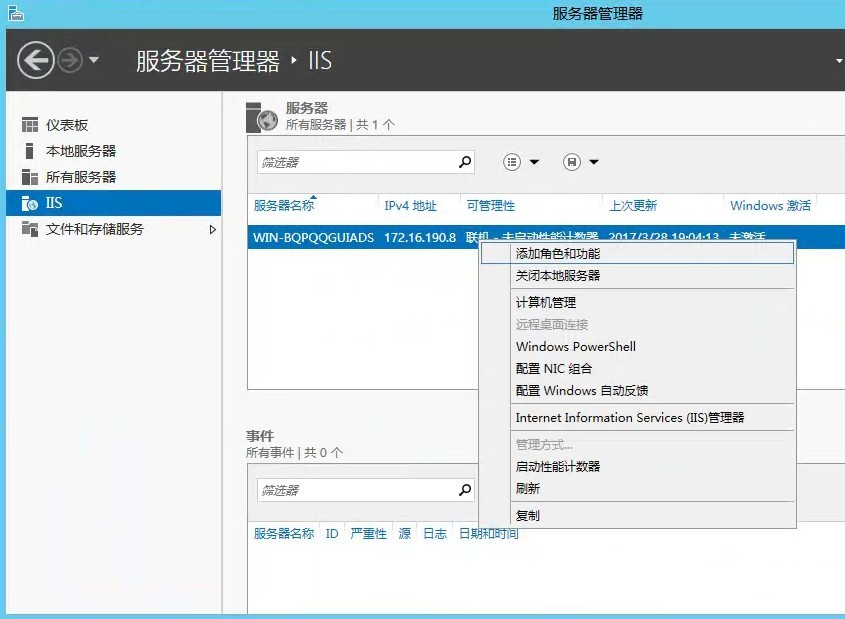This screenshot has height=619, width=845.
Task: Click the IP address 172.16.190.8 cell
Action: (420, 238)
